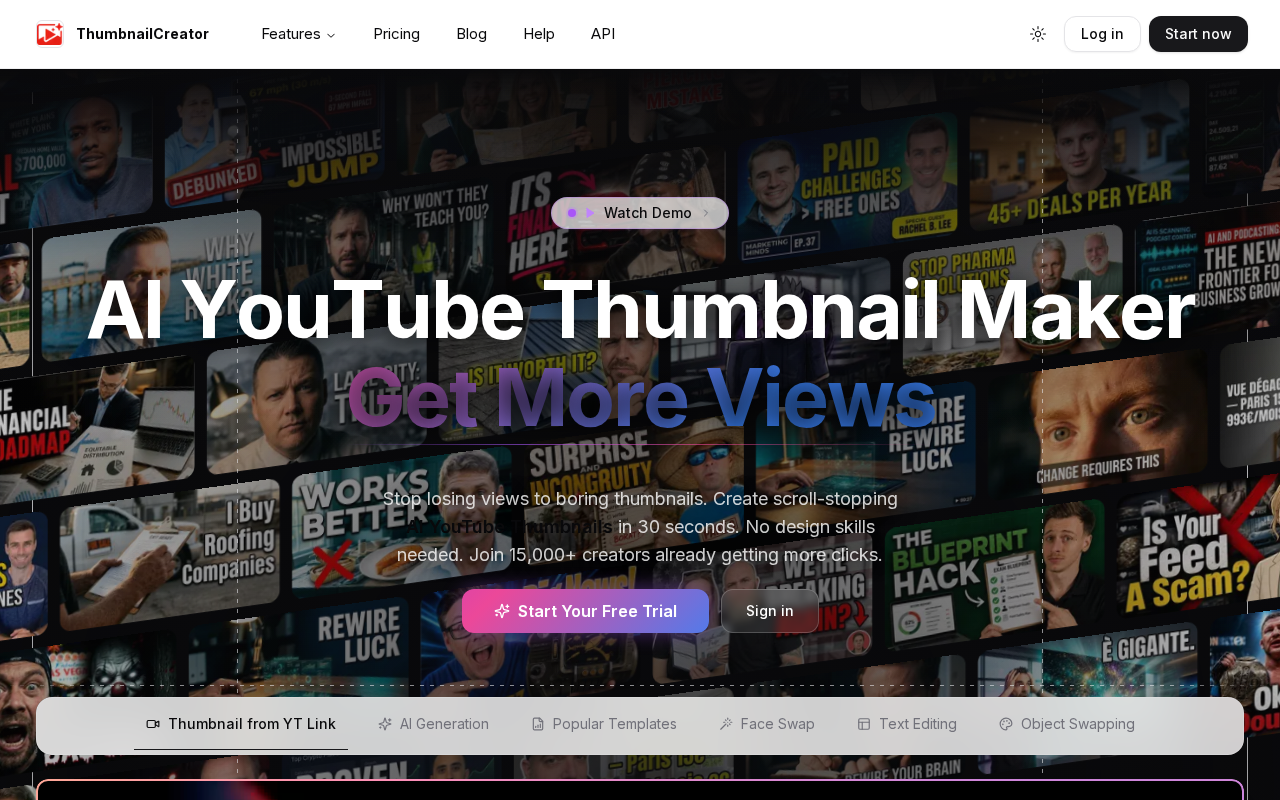Open the Help menu item
1280x800 pixels.
coord(539,34)
